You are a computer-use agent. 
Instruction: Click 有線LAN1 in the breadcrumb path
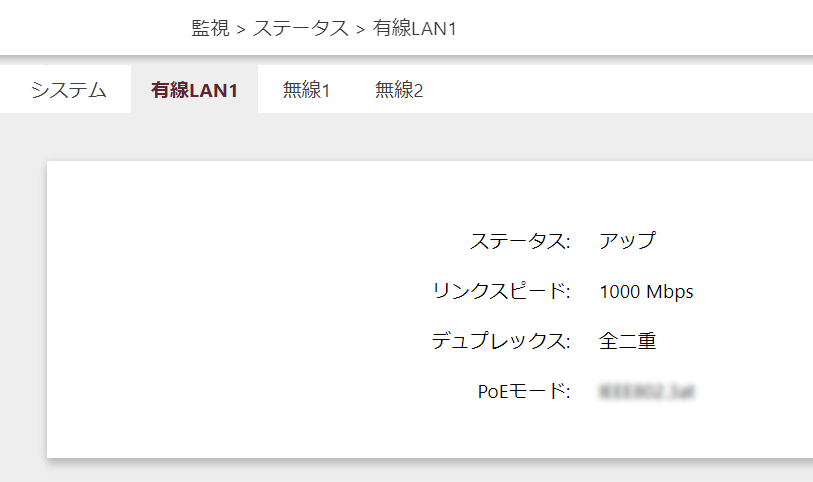click(414, 28)
